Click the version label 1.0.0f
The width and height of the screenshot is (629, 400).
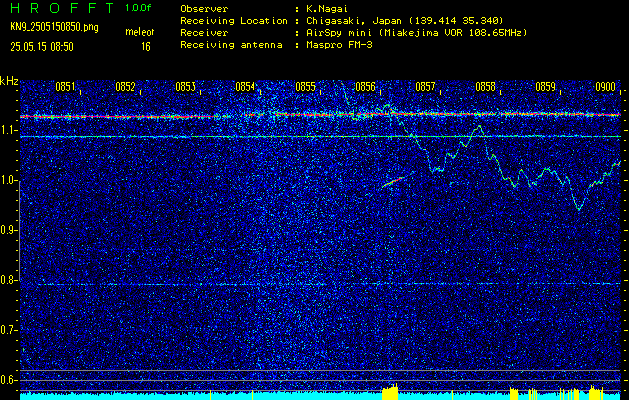pos(138,8)
